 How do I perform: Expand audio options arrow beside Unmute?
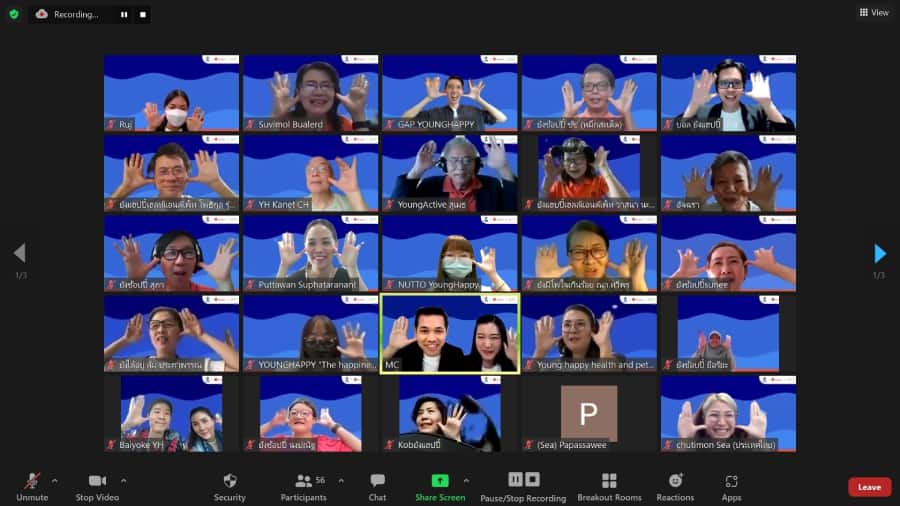pyautogui.click(x=54, y=480)
